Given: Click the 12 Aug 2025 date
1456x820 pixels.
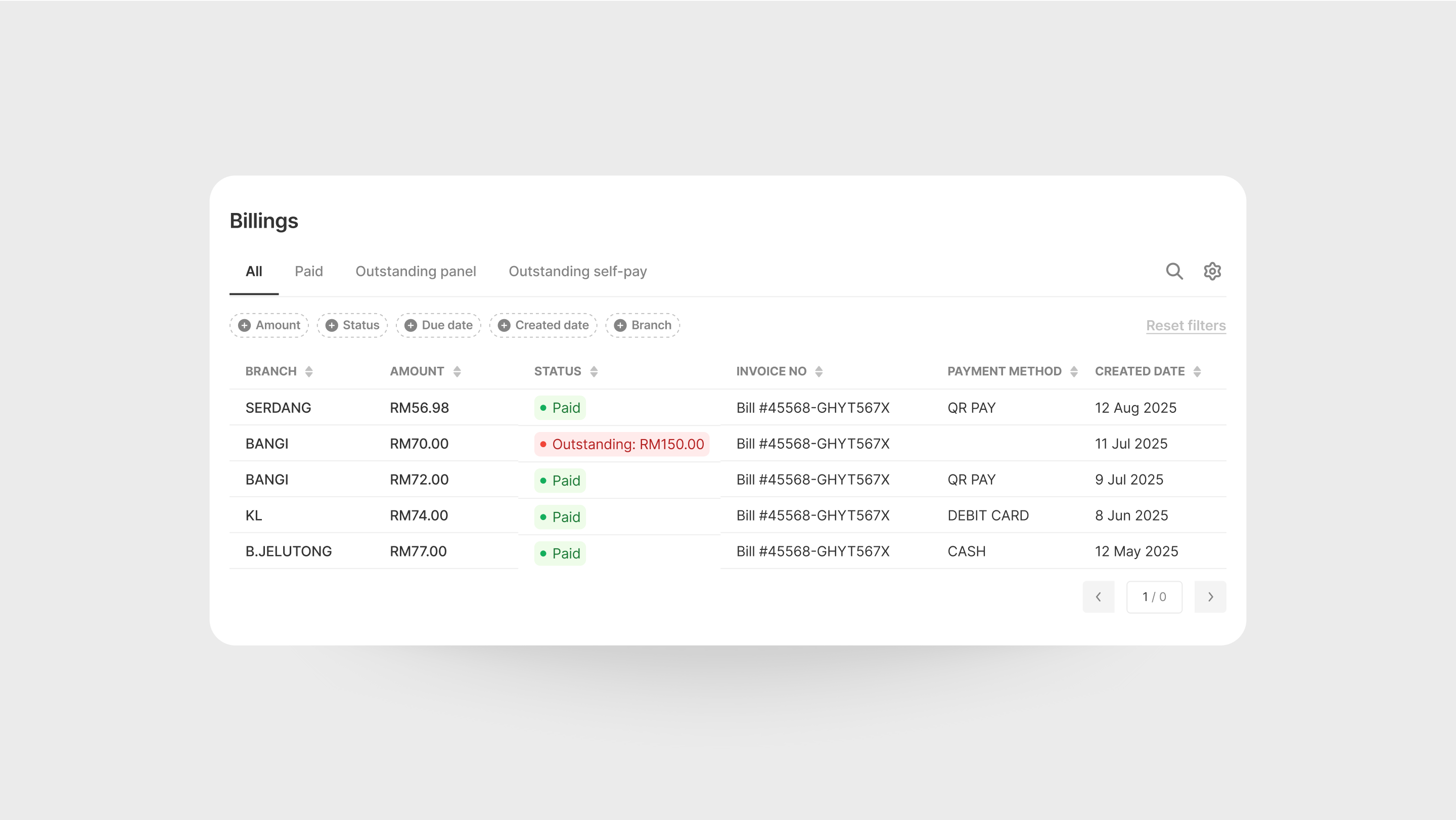Looking at the screenshot, I should point(1135,408).
